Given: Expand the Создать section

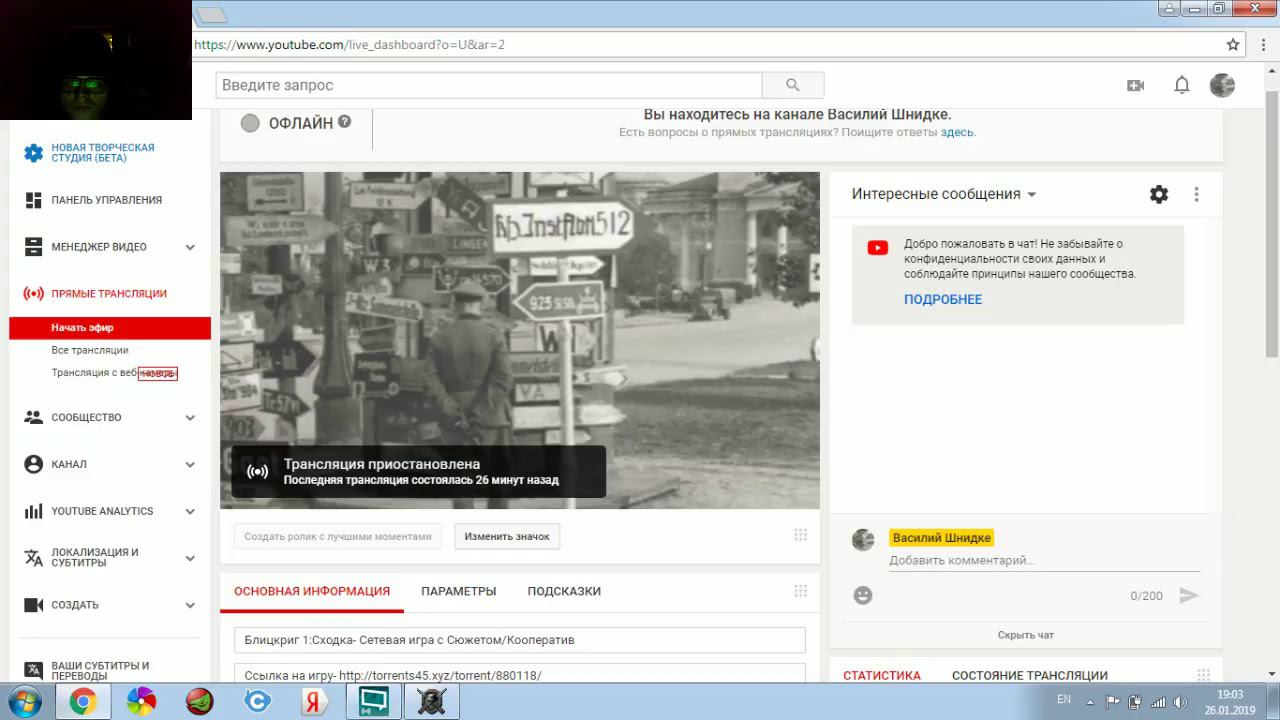Looking at the screenshot, I should pyautogui.click(x=190, y=605).
